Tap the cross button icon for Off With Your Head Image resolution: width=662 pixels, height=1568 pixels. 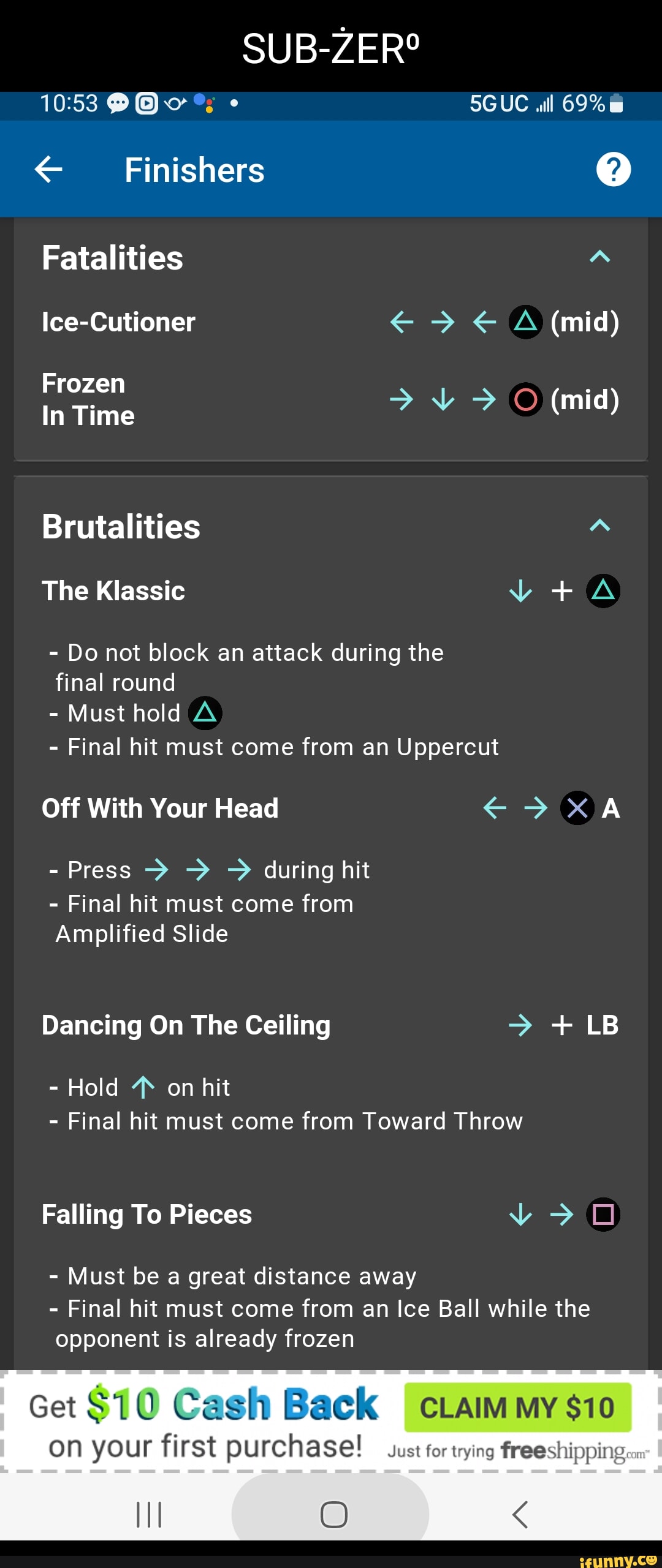[577, 809]
